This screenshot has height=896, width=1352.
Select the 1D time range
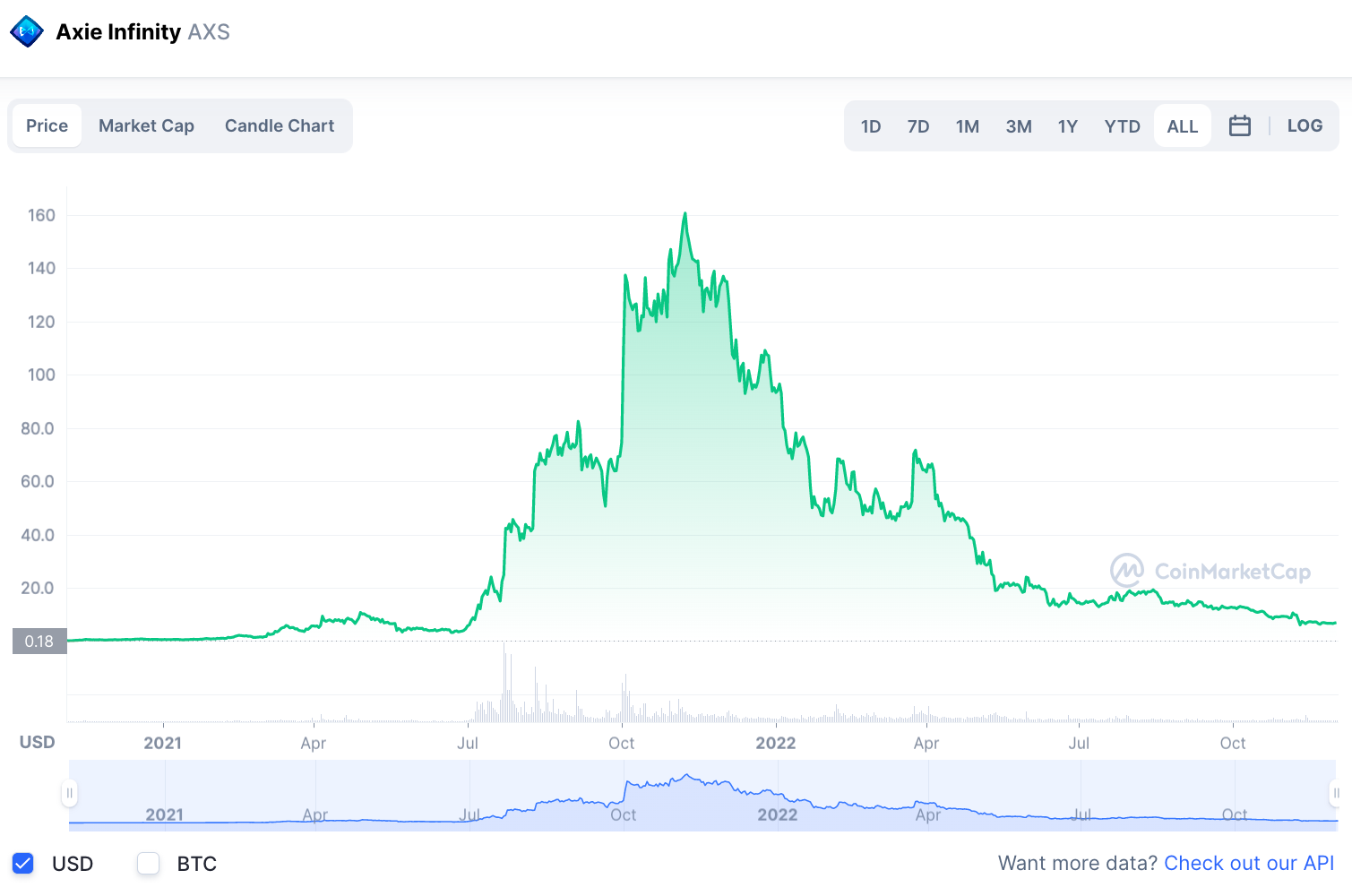(871, 126)
